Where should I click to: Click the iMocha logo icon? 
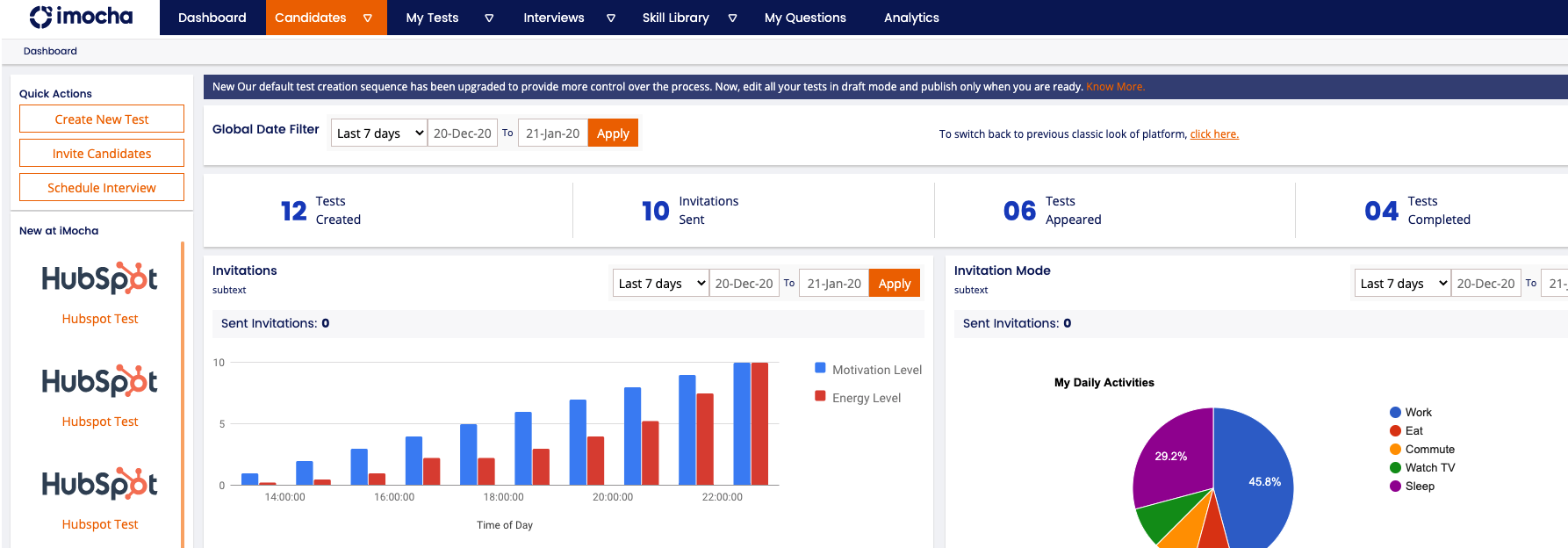click(40, 17)
